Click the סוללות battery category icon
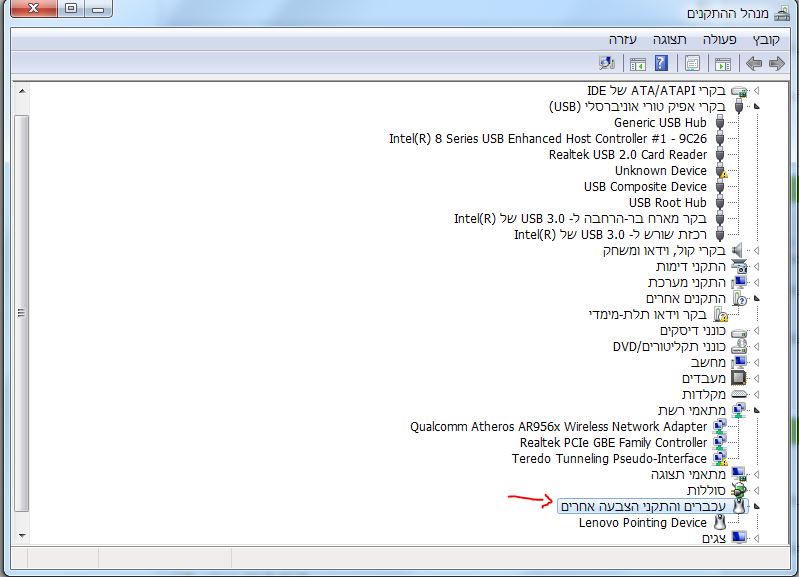 739,490
